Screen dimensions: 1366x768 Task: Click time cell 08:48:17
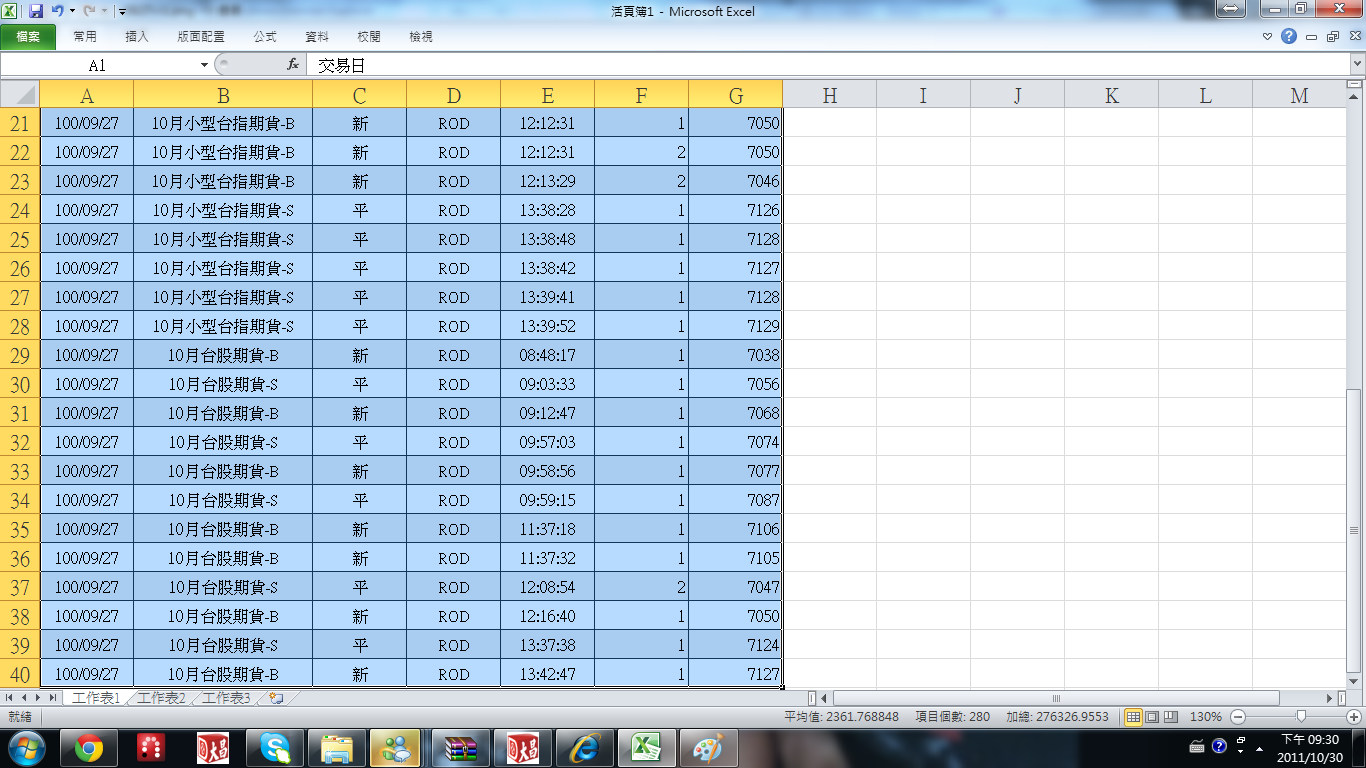coord(548,355)
